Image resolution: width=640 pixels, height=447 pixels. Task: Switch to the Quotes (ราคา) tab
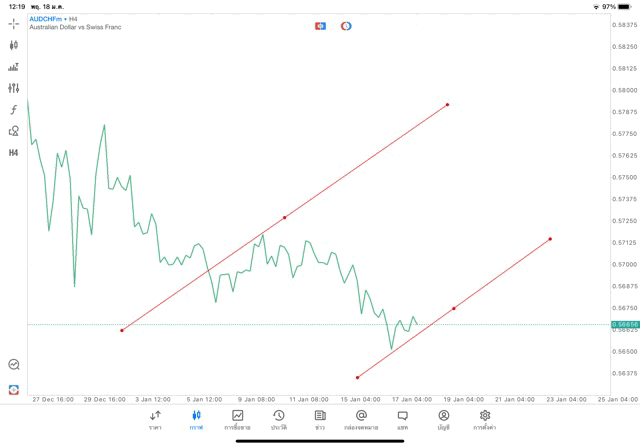click(155, 420)
